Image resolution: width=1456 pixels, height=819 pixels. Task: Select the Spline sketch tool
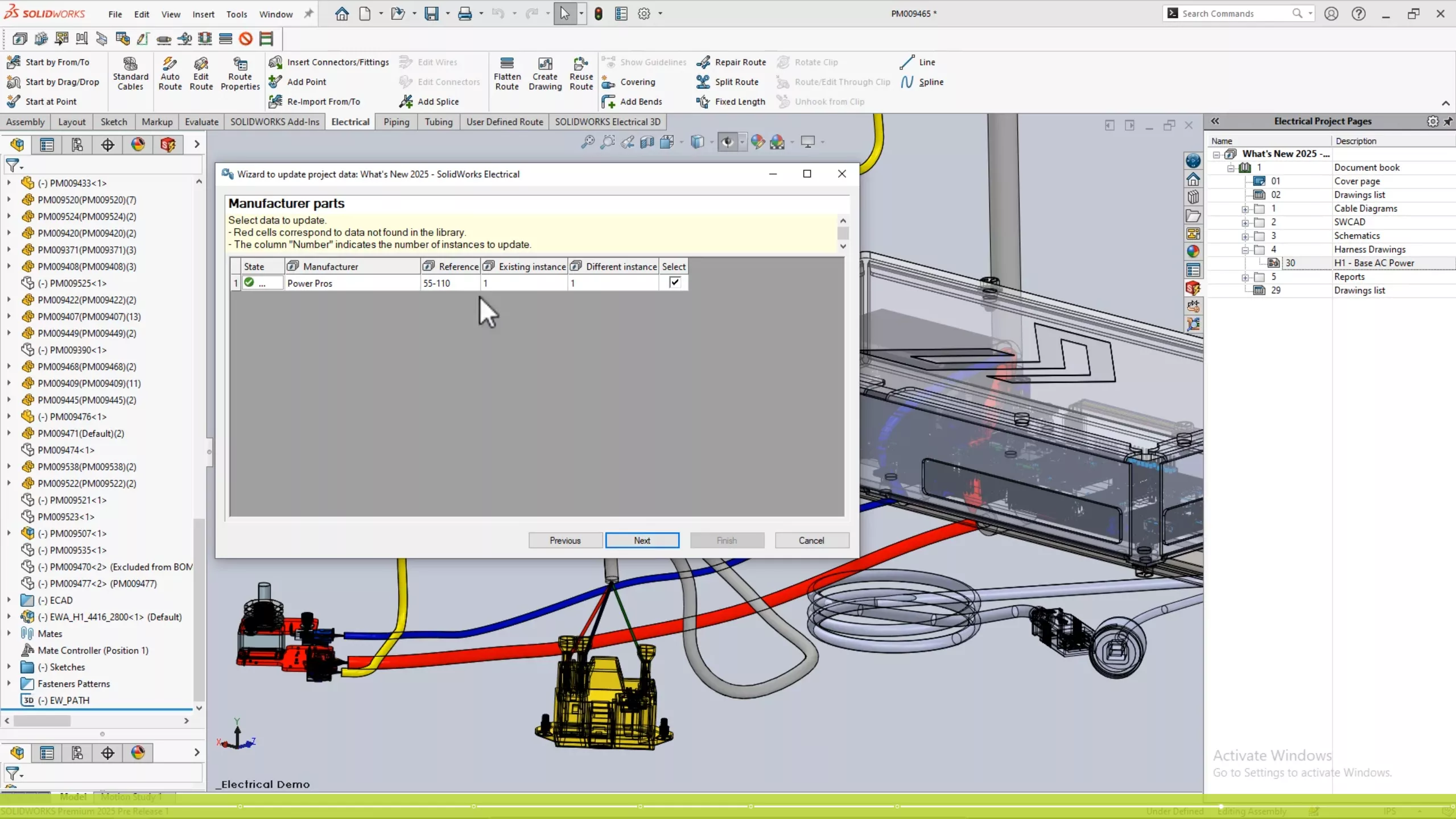click(x=922, y=82)
